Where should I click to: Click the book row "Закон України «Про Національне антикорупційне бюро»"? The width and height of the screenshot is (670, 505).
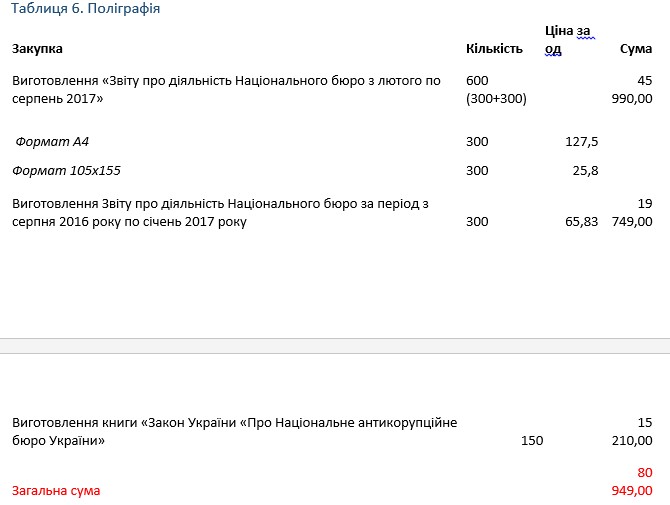click(x=234, y=431)
